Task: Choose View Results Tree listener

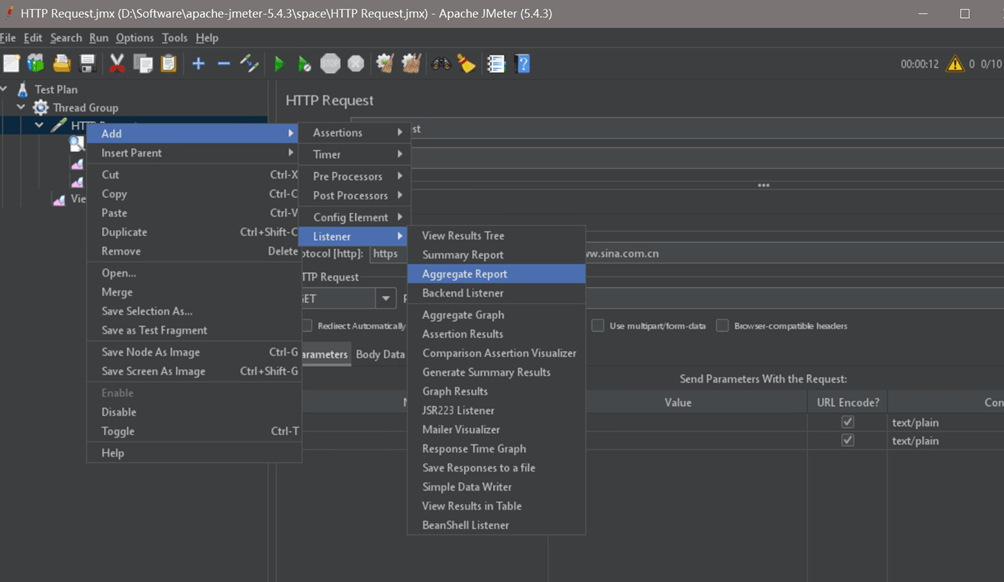Action: pyautogui.click(x=463, y=236)
